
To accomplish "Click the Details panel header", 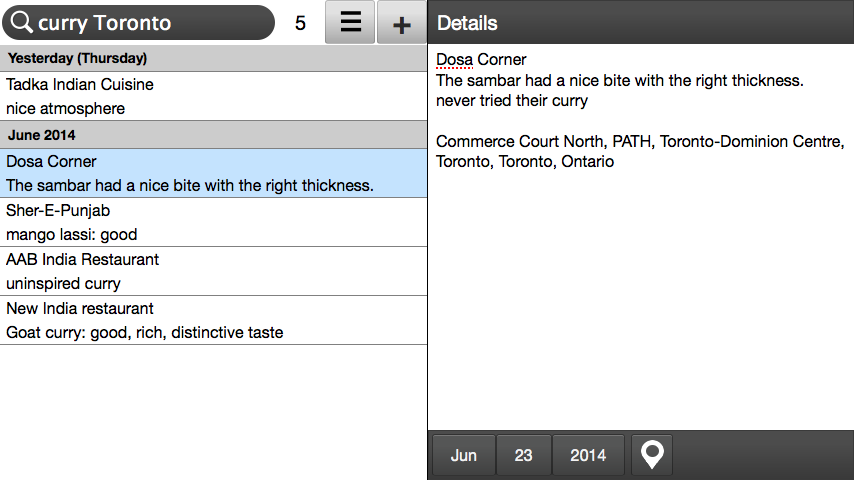I will pos(640,23).
